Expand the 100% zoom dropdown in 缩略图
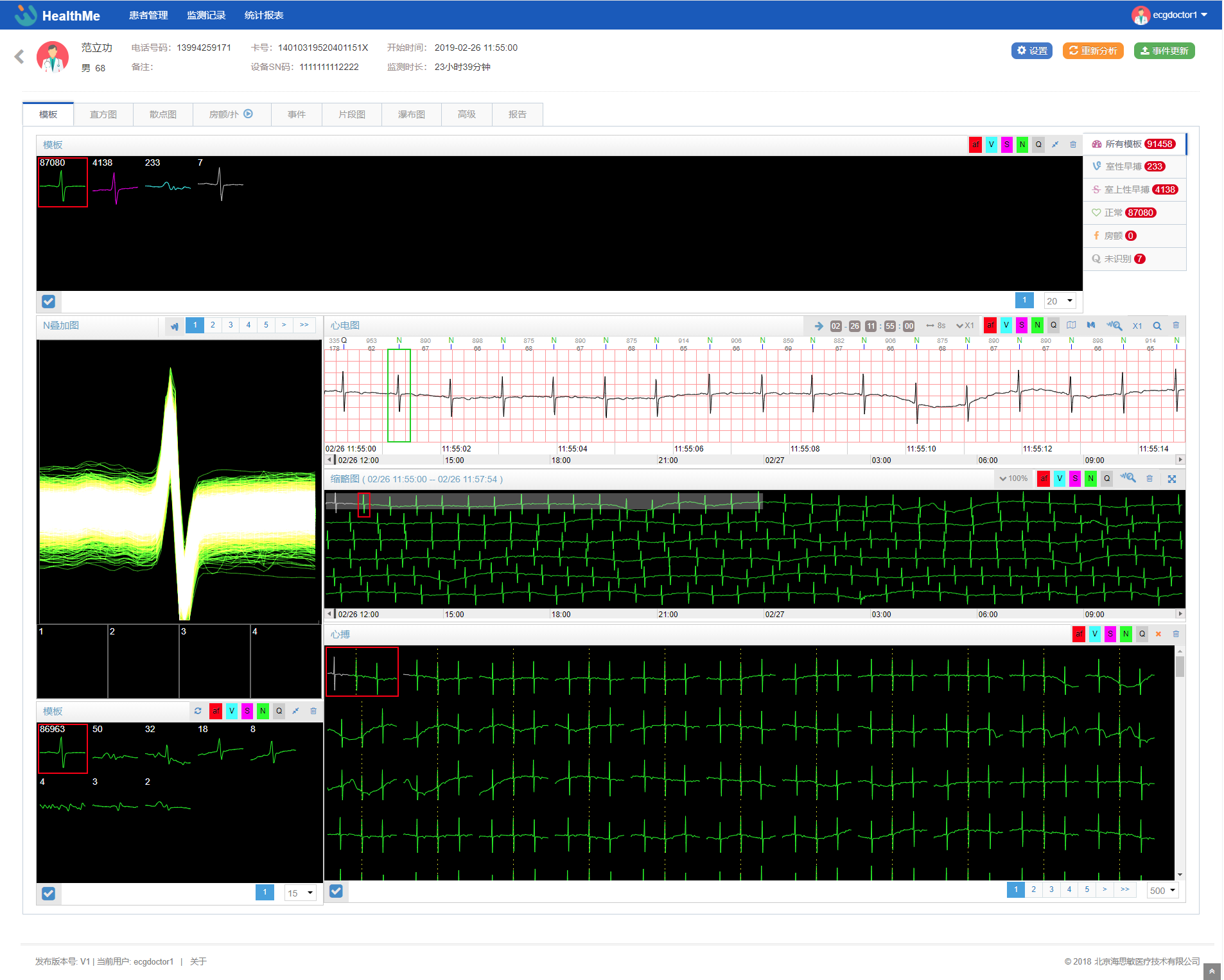This screenshot has width=1224, height=980. click(x=1013, y=479)
